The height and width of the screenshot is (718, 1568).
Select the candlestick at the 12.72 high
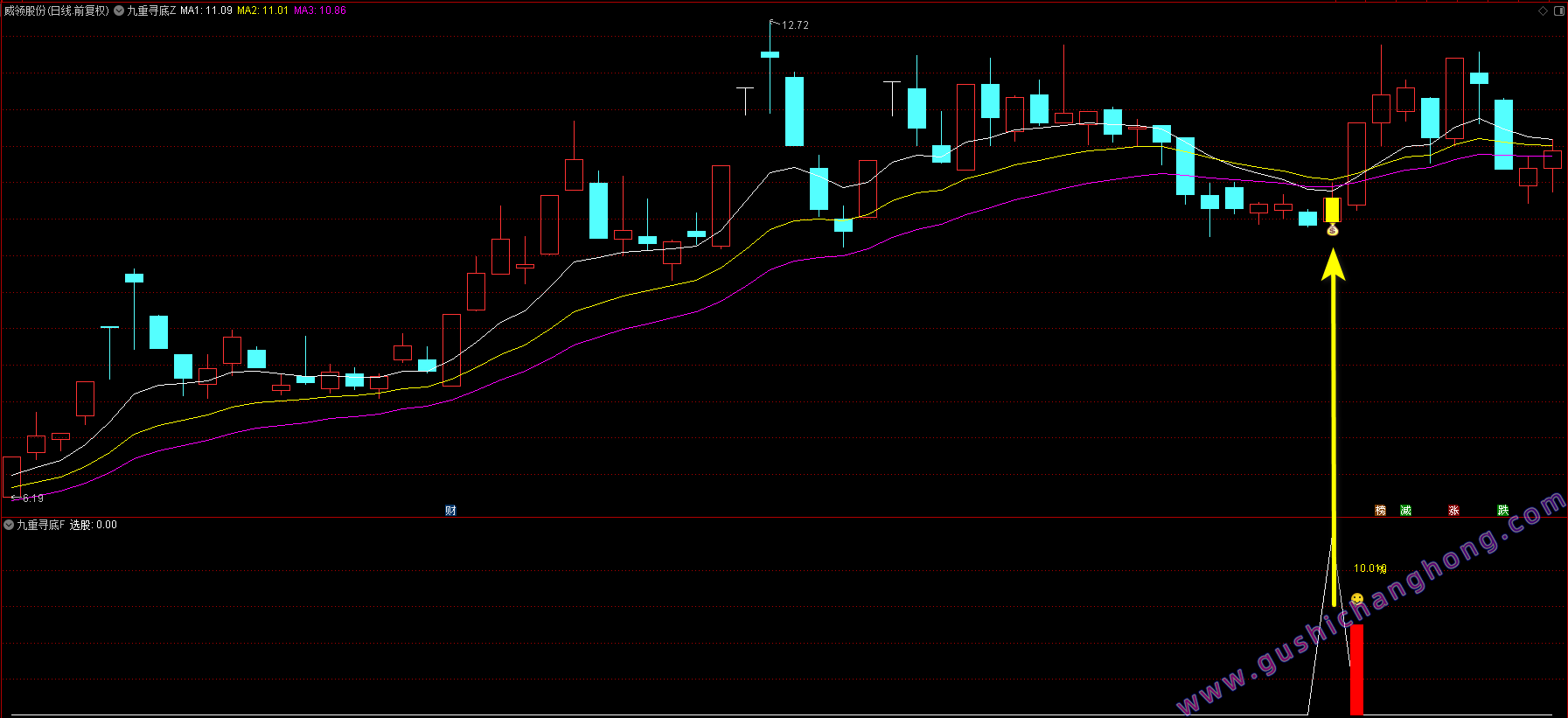tap(770, 54)
